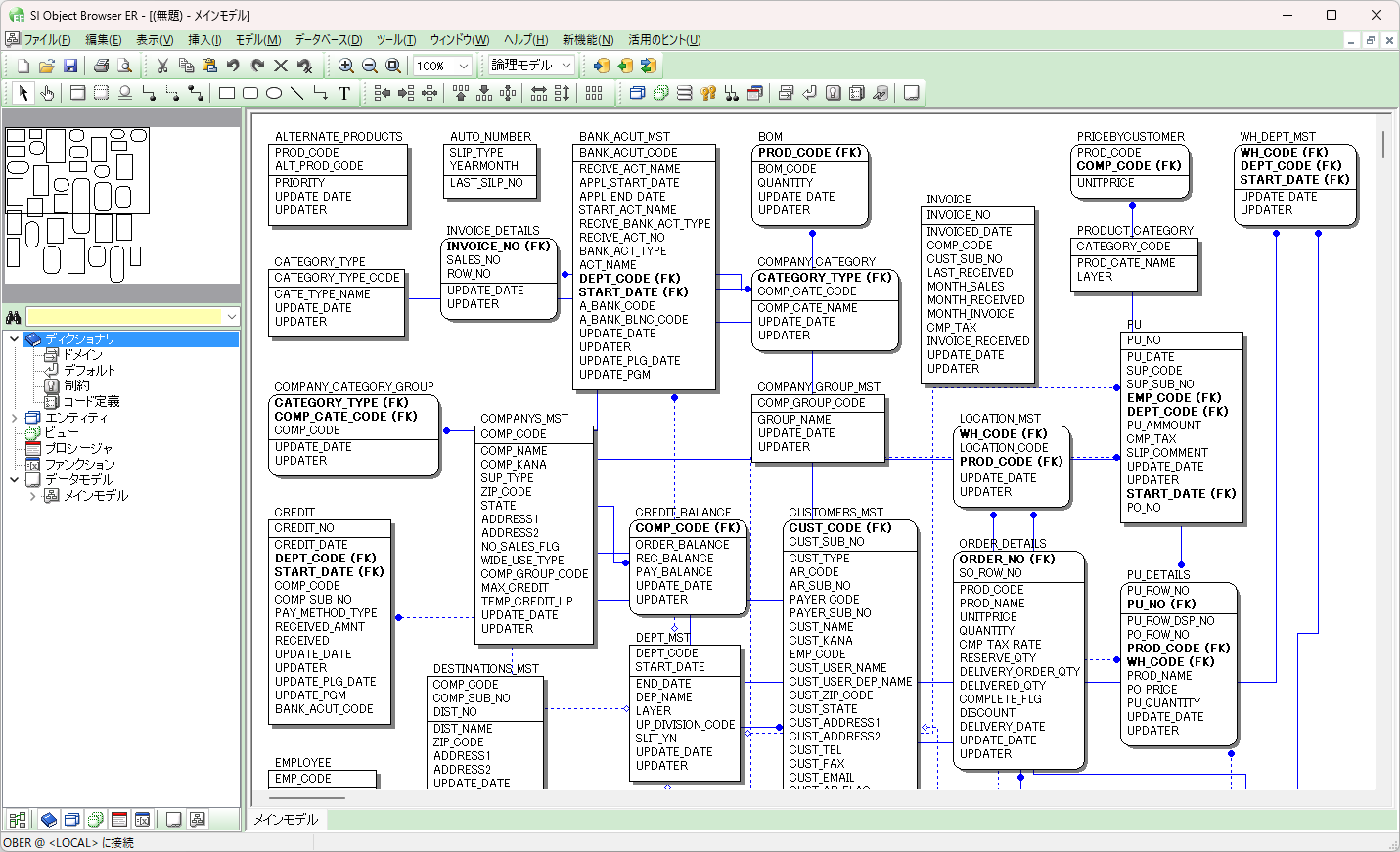This screenshot has width=1400, height=852.
Task: Collapse the データモデル tree node
Action: 14,480
